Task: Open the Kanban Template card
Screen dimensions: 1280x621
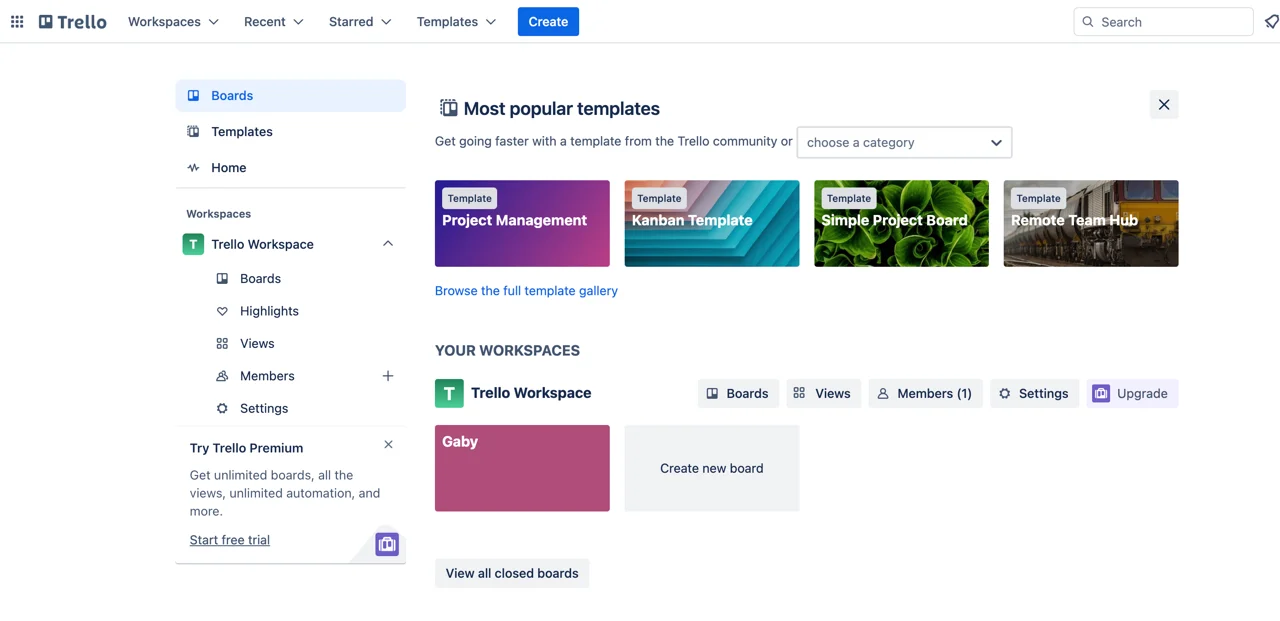Action: point(712,223)
